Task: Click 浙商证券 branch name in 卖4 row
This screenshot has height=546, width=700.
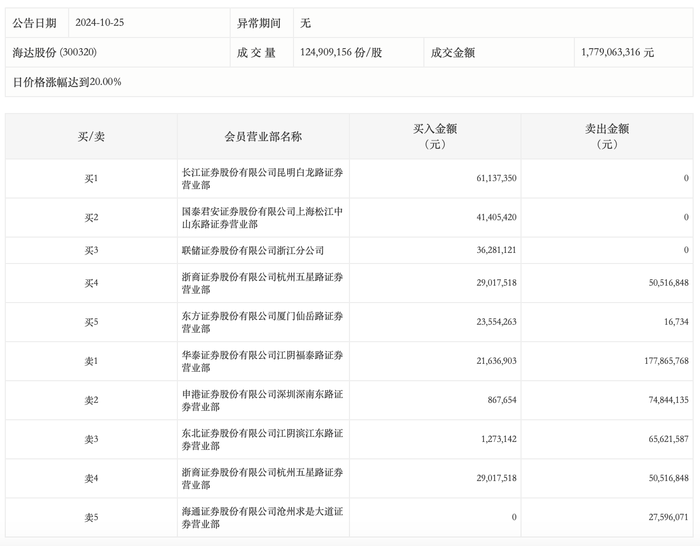Action: pyautogui.click(x=262, y=479)
